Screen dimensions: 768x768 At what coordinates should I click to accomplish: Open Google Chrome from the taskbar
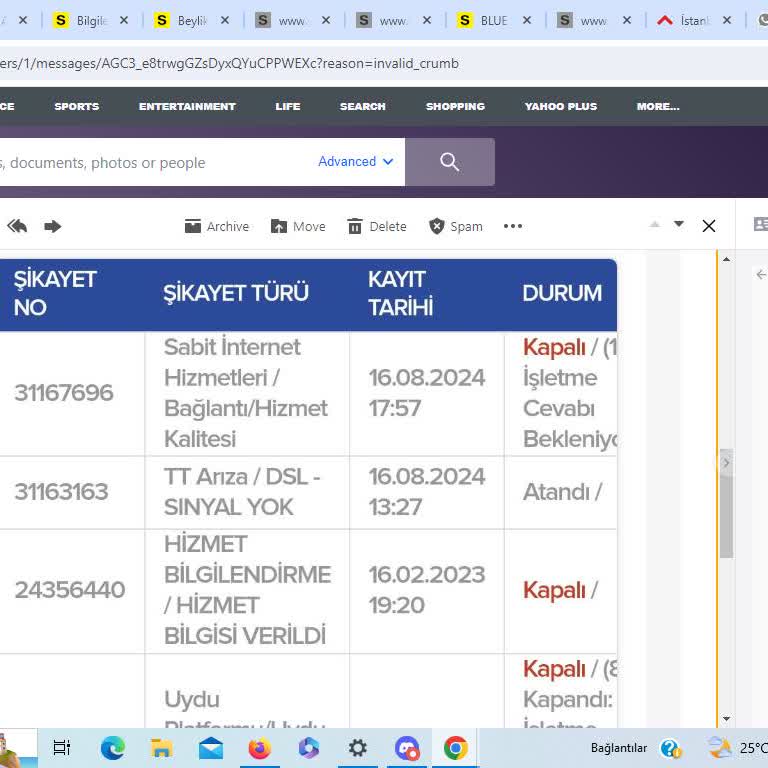point(456,748)
